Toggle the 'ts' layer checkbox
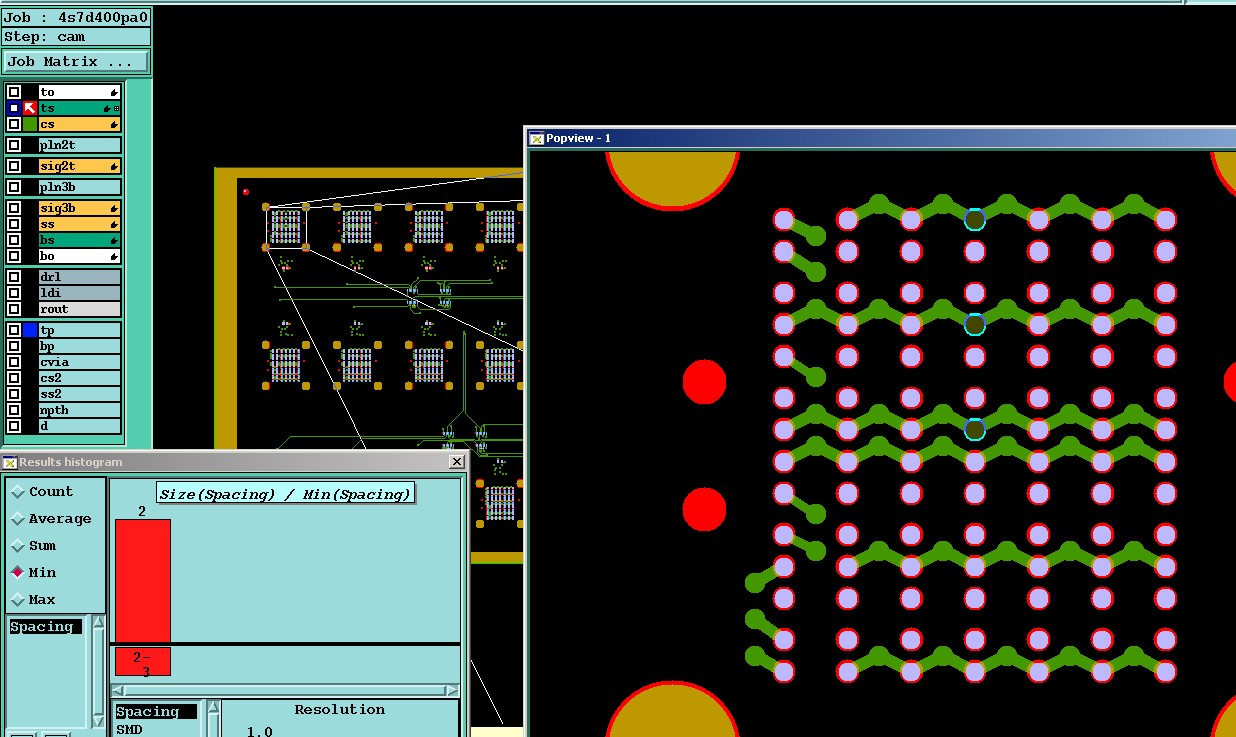Screen dimensions: 1236x737 click(14, 108)
